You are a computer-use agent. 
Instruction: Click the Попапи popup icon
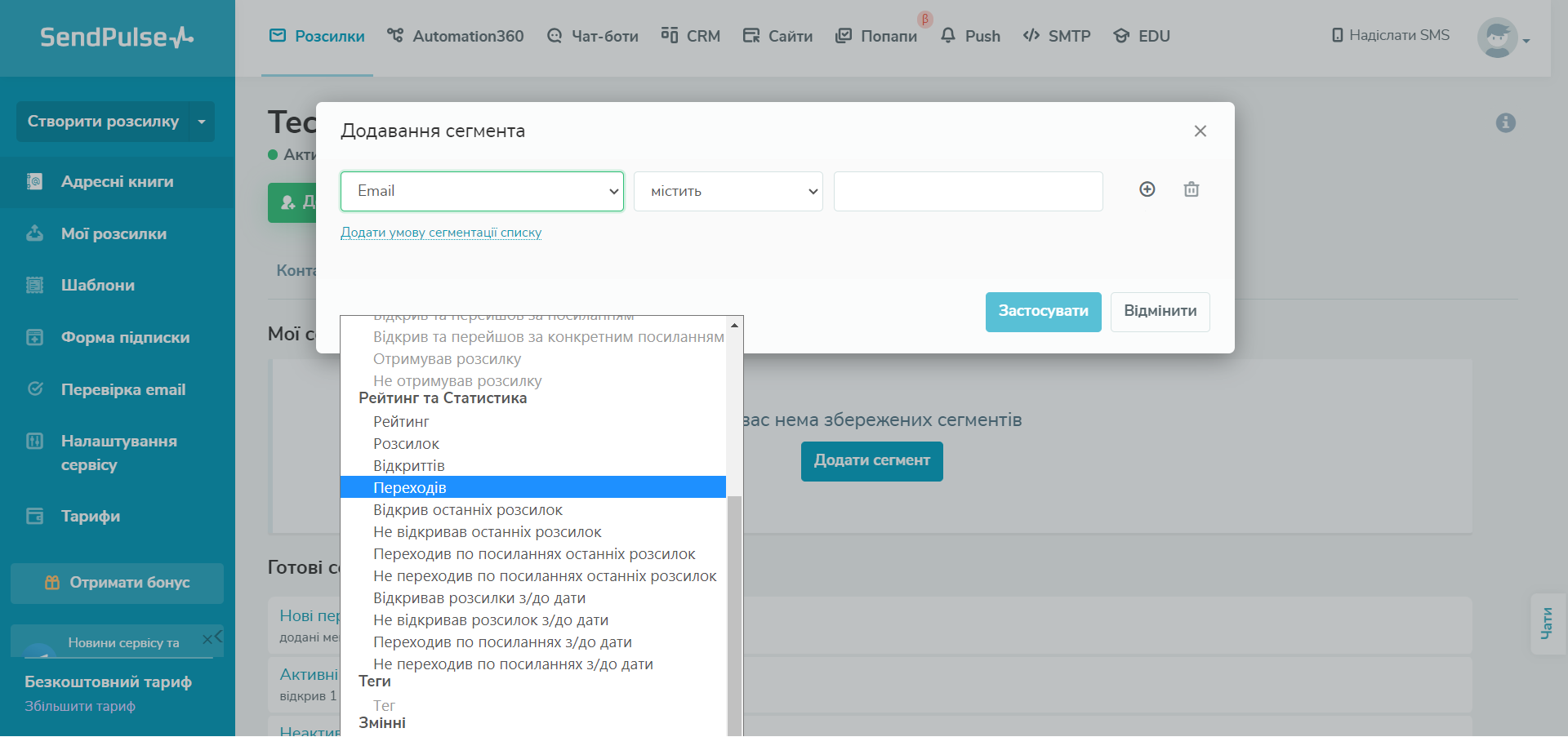pos(844,36)
